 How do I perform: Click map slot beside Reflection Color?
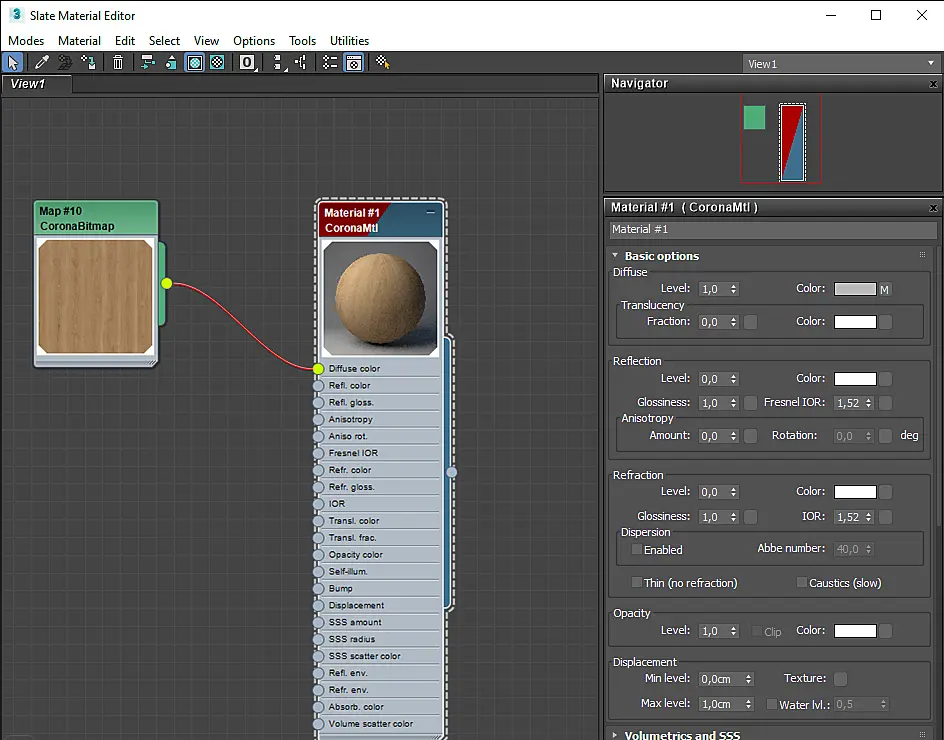coord(885,379)
